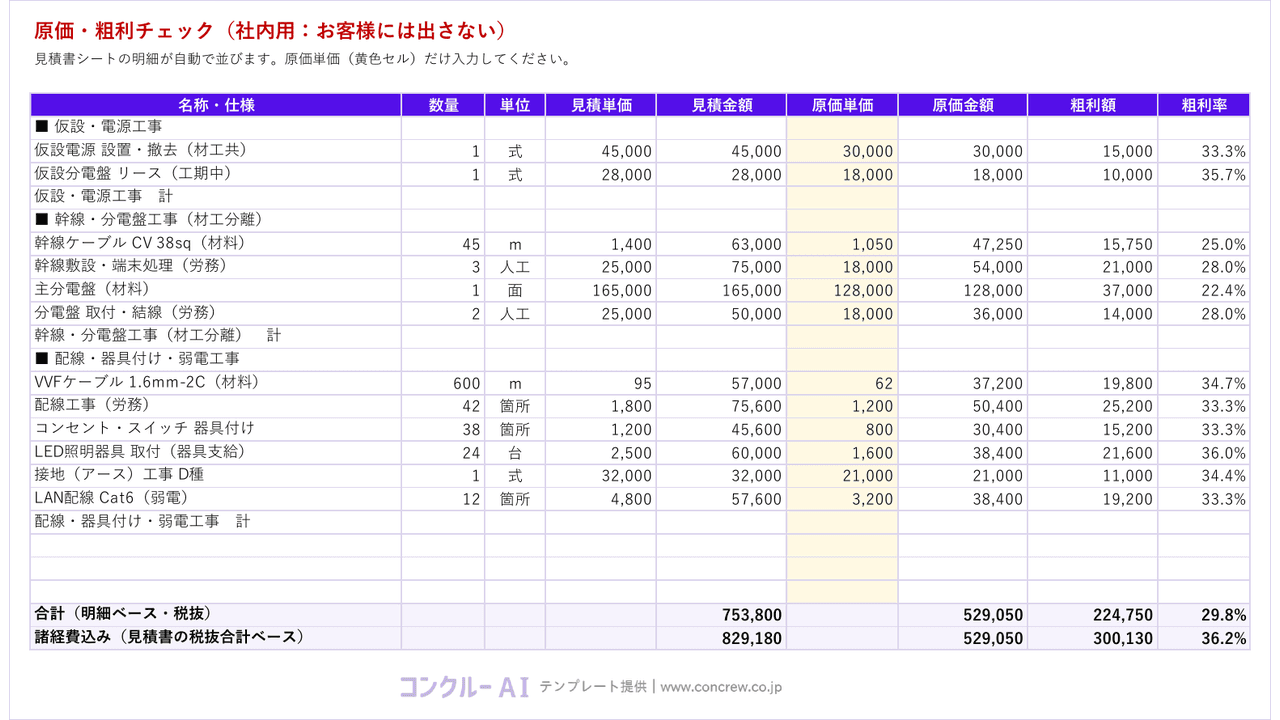
Task: Click the total estimate amount 753,800
Action: pos(752,615)
